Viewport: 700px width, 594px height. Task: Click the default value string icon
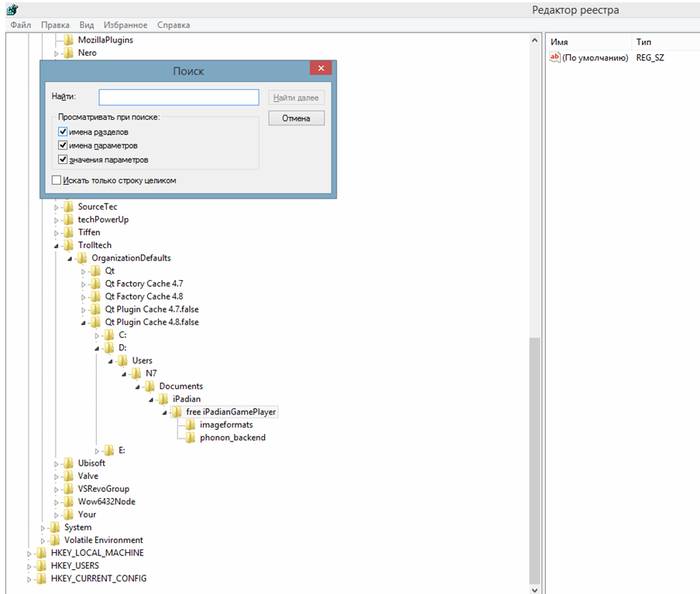click(555, 58)
